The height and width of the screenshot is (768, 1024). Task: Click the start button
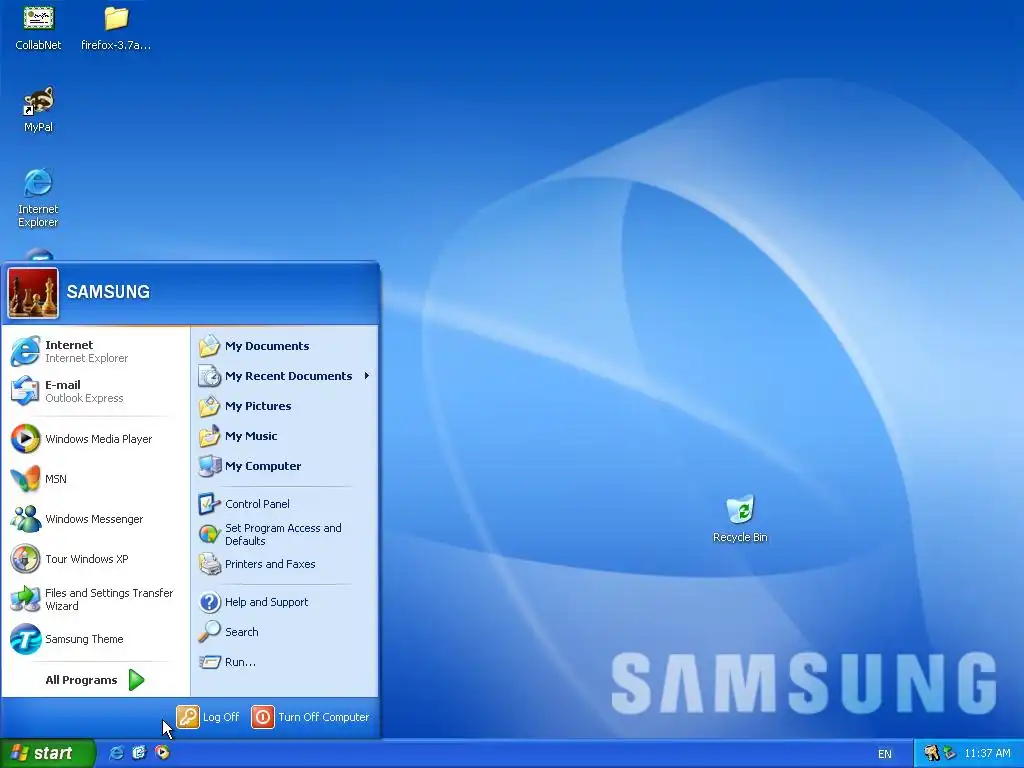click(47, 753)
